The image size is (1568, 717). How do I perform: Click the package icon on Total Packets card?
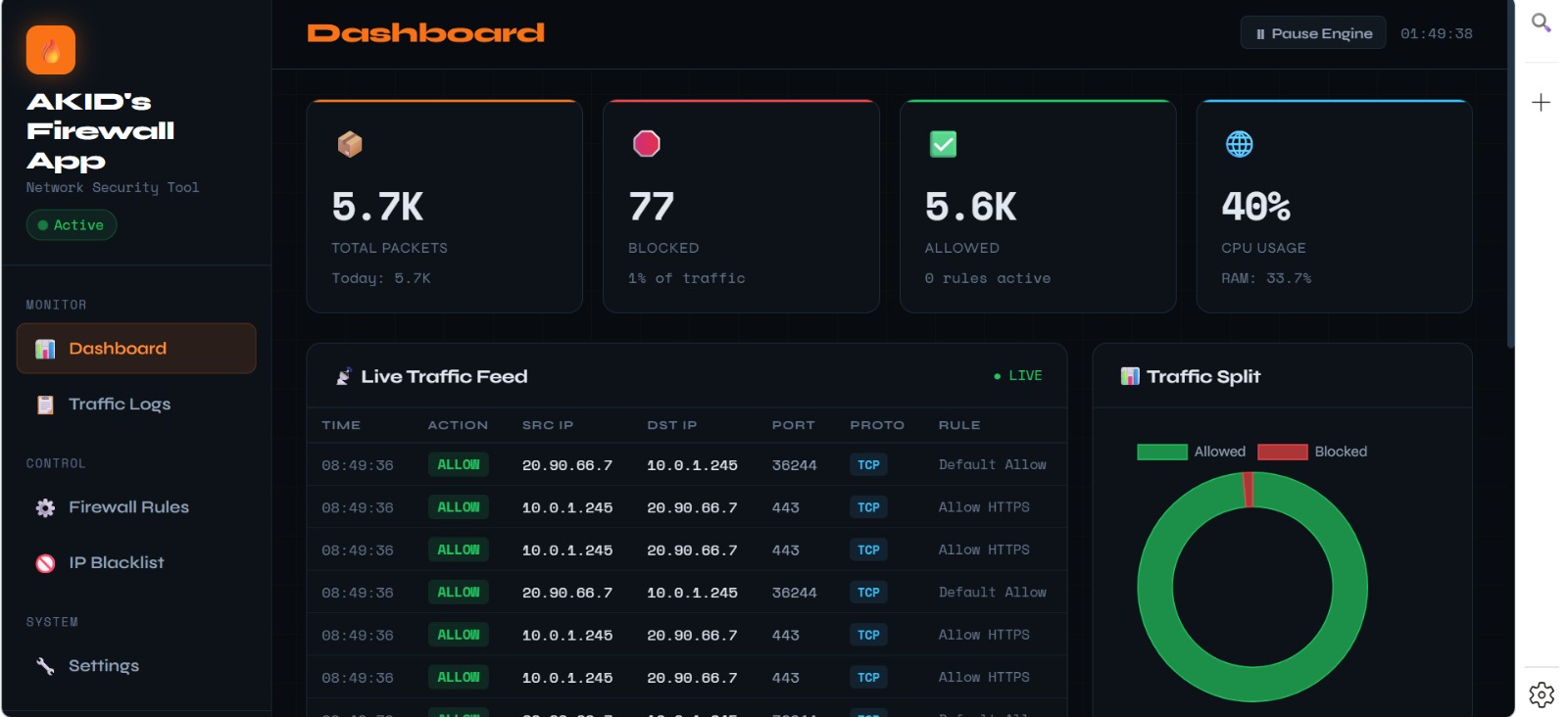tap(350, 145)
